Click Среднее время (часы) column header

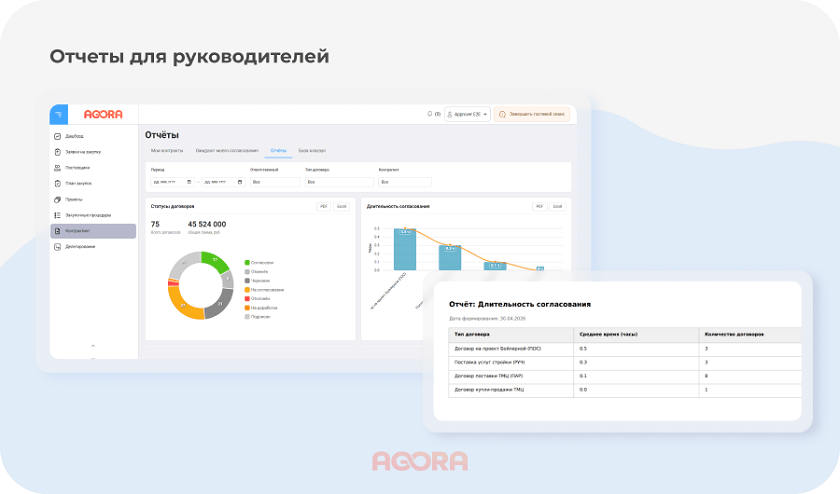click(x=636, y=334)
